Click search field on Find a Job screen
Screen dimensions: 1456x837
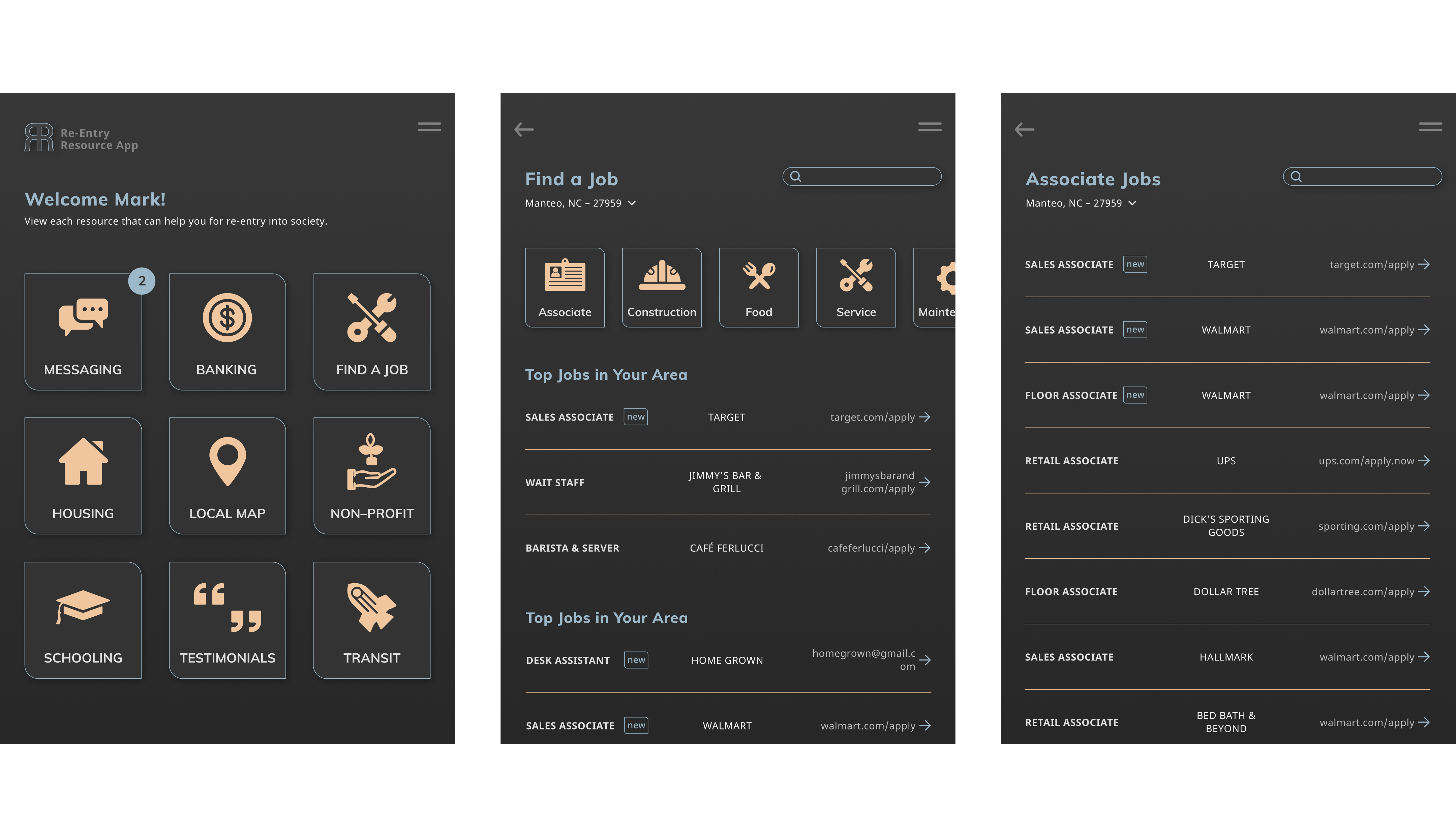(x=862, y=177)
